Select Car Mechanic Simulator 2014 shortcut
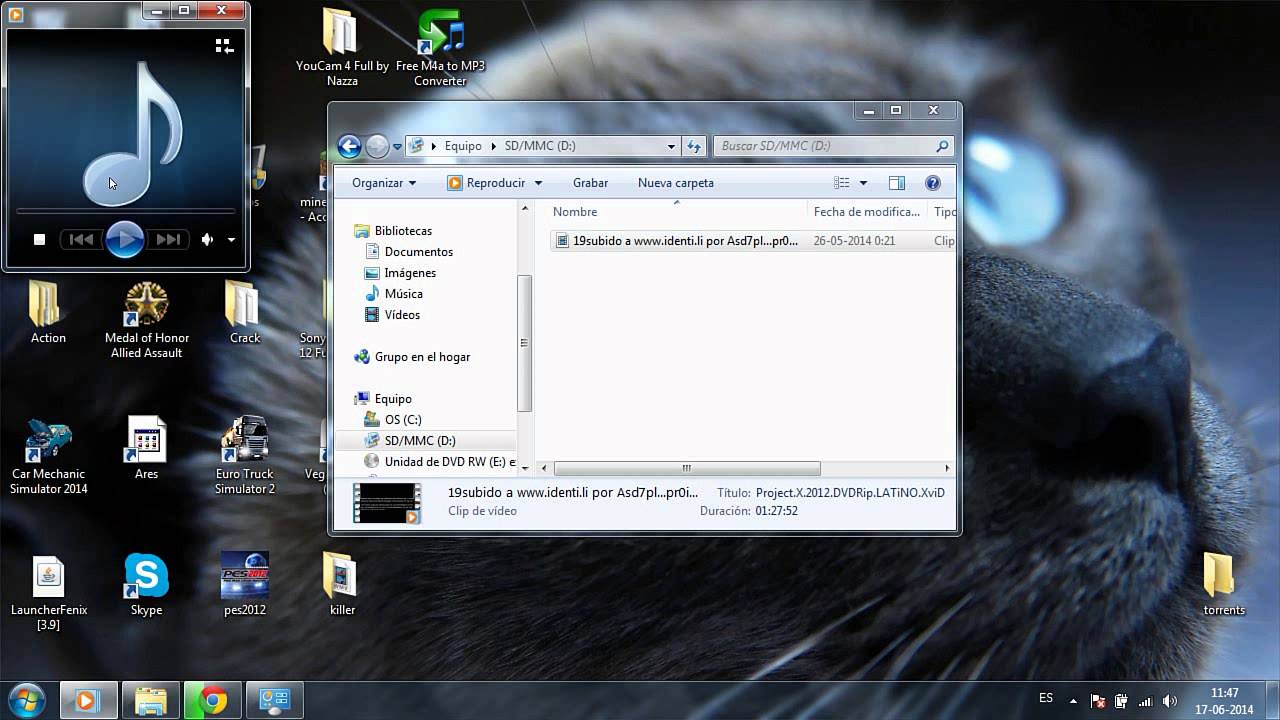The height and width of the screenshot is (720, 1280). coord(49,456)
